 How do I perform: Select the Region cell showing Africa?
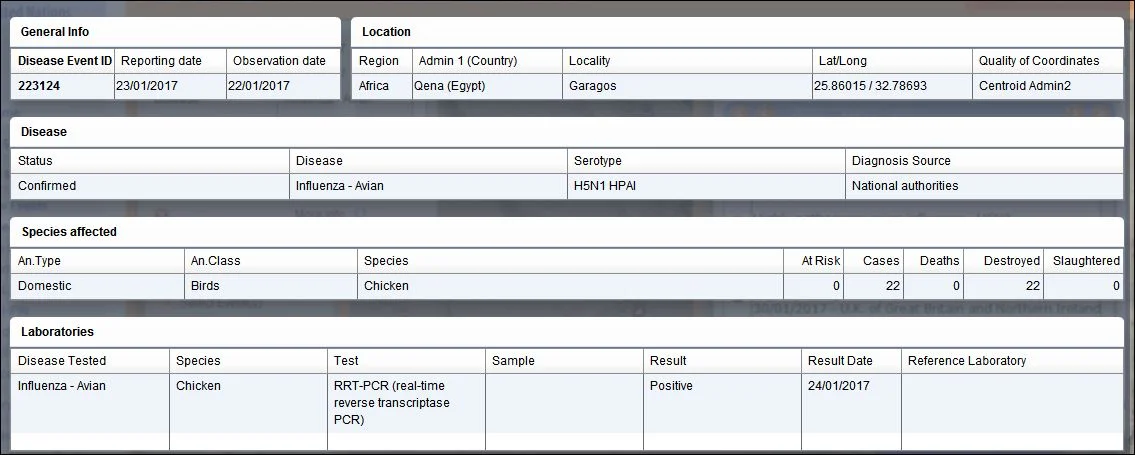381,86
